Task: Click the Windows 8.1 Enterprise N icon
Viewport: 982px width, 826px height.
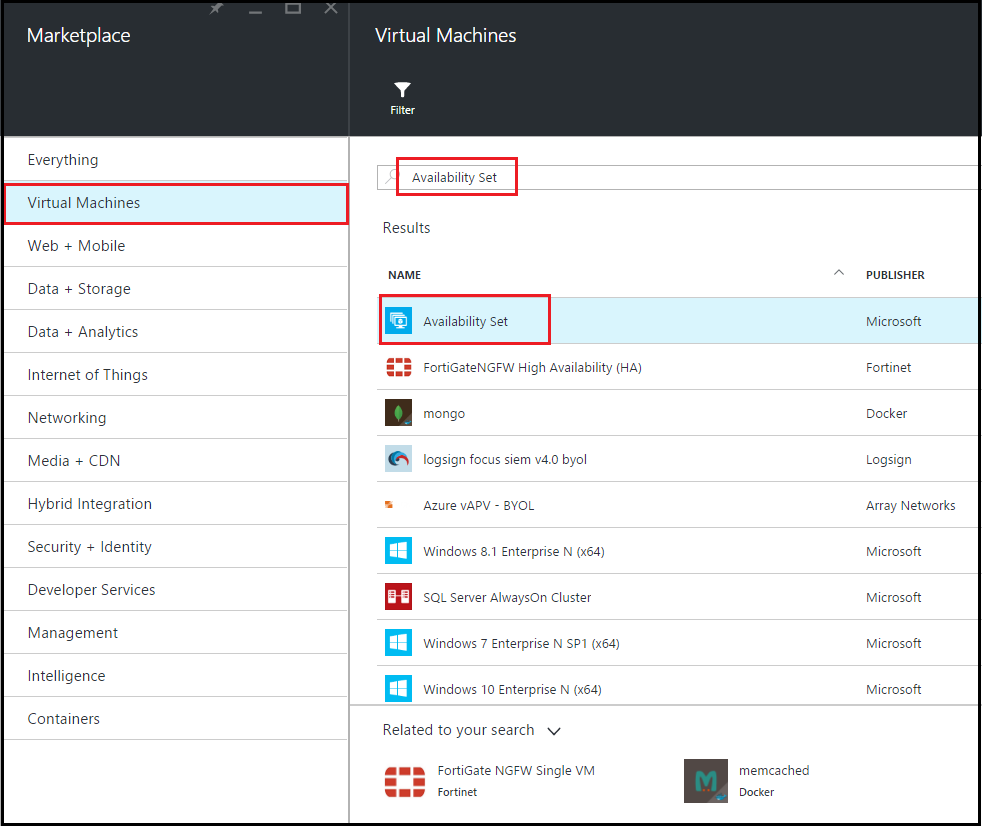Action: click(x=398, y=551)
